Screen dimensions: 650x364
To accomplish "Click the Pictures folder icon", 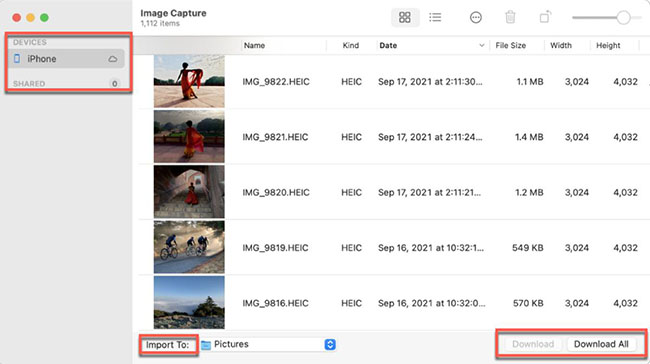I will tap(206, 345).
